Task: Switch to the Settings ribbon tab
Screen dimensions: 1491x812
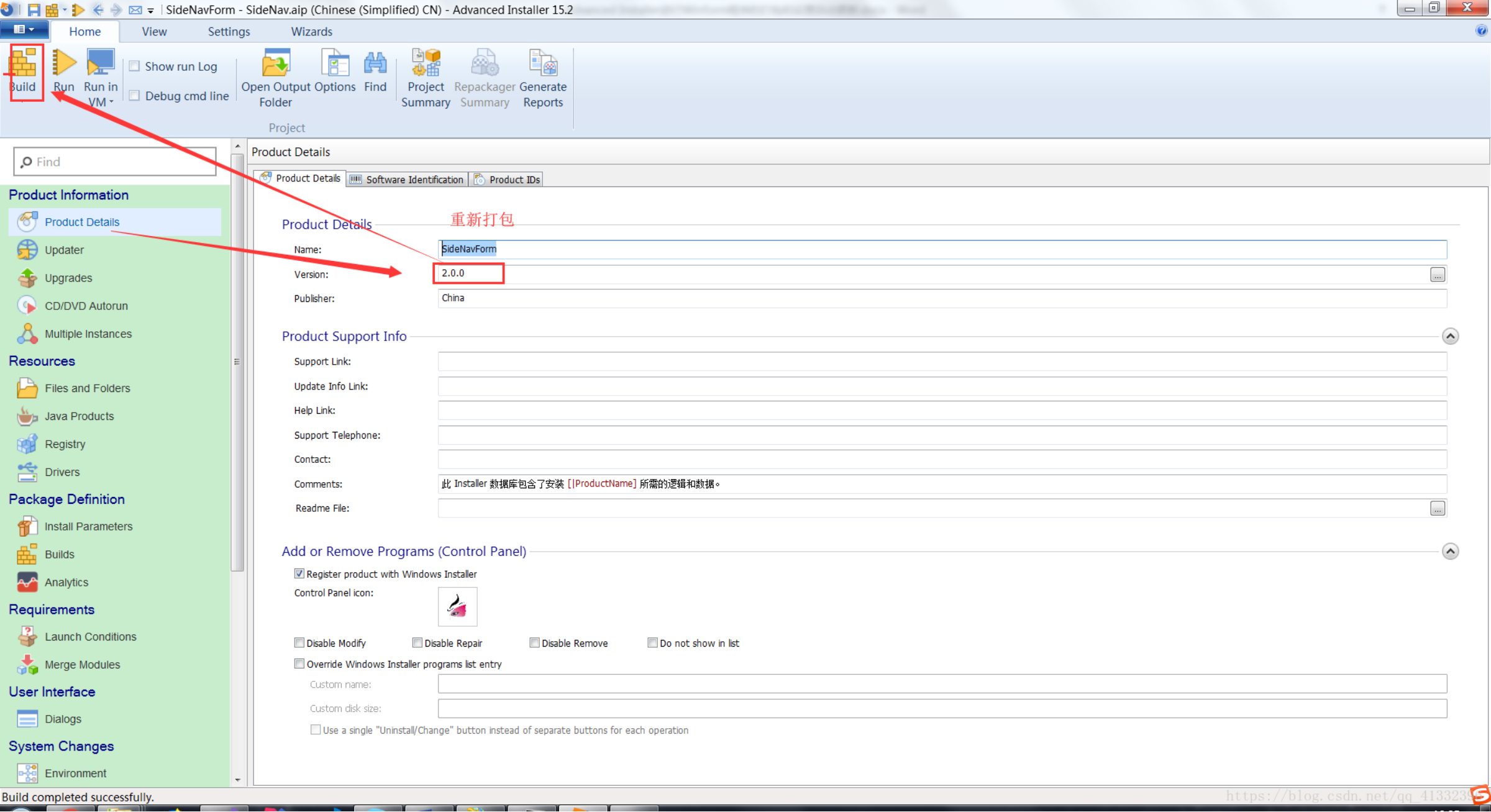Action: [229, 32]
